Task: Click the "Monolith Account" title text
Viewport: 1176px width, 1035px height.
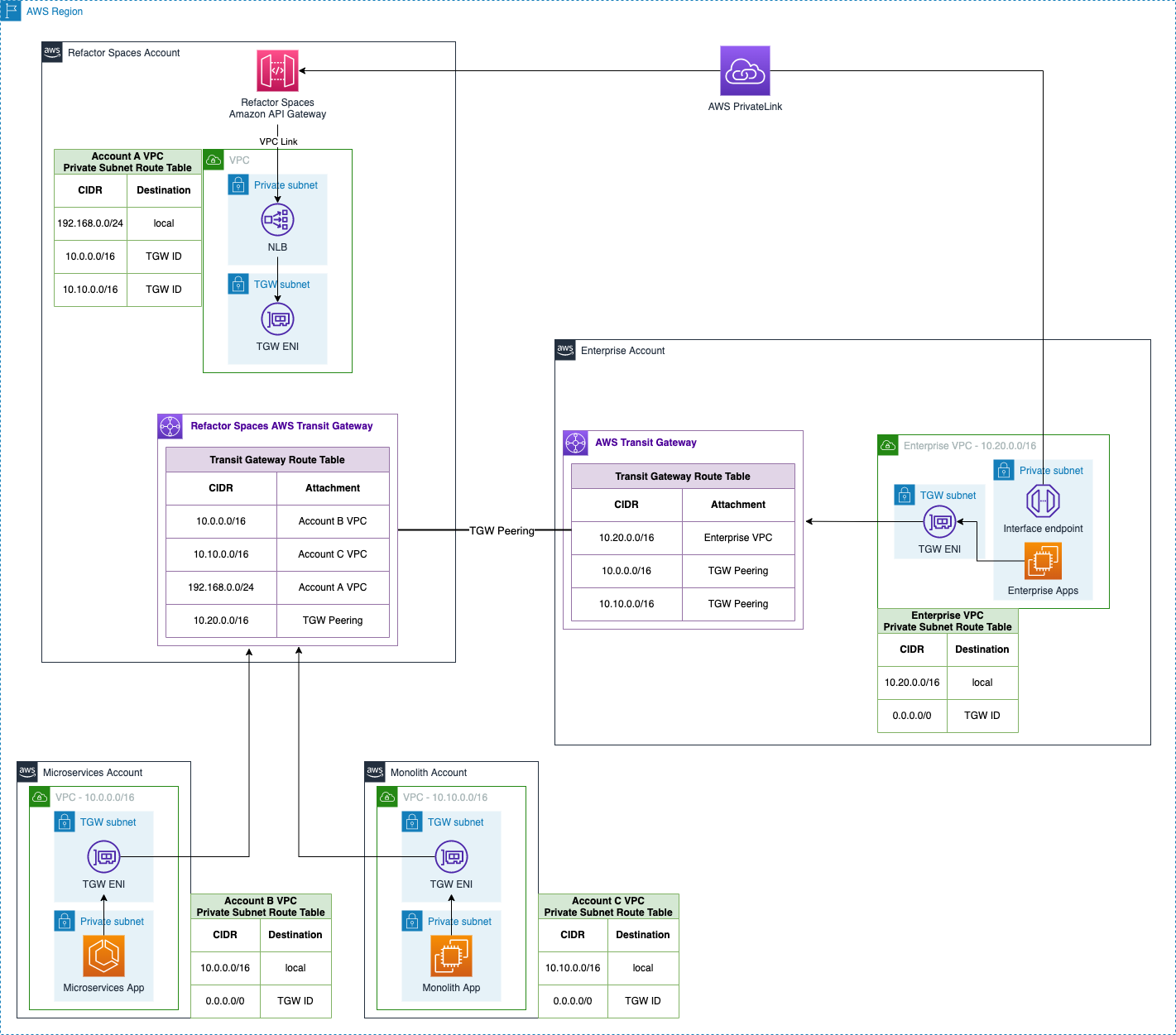Action: (429, 773)
